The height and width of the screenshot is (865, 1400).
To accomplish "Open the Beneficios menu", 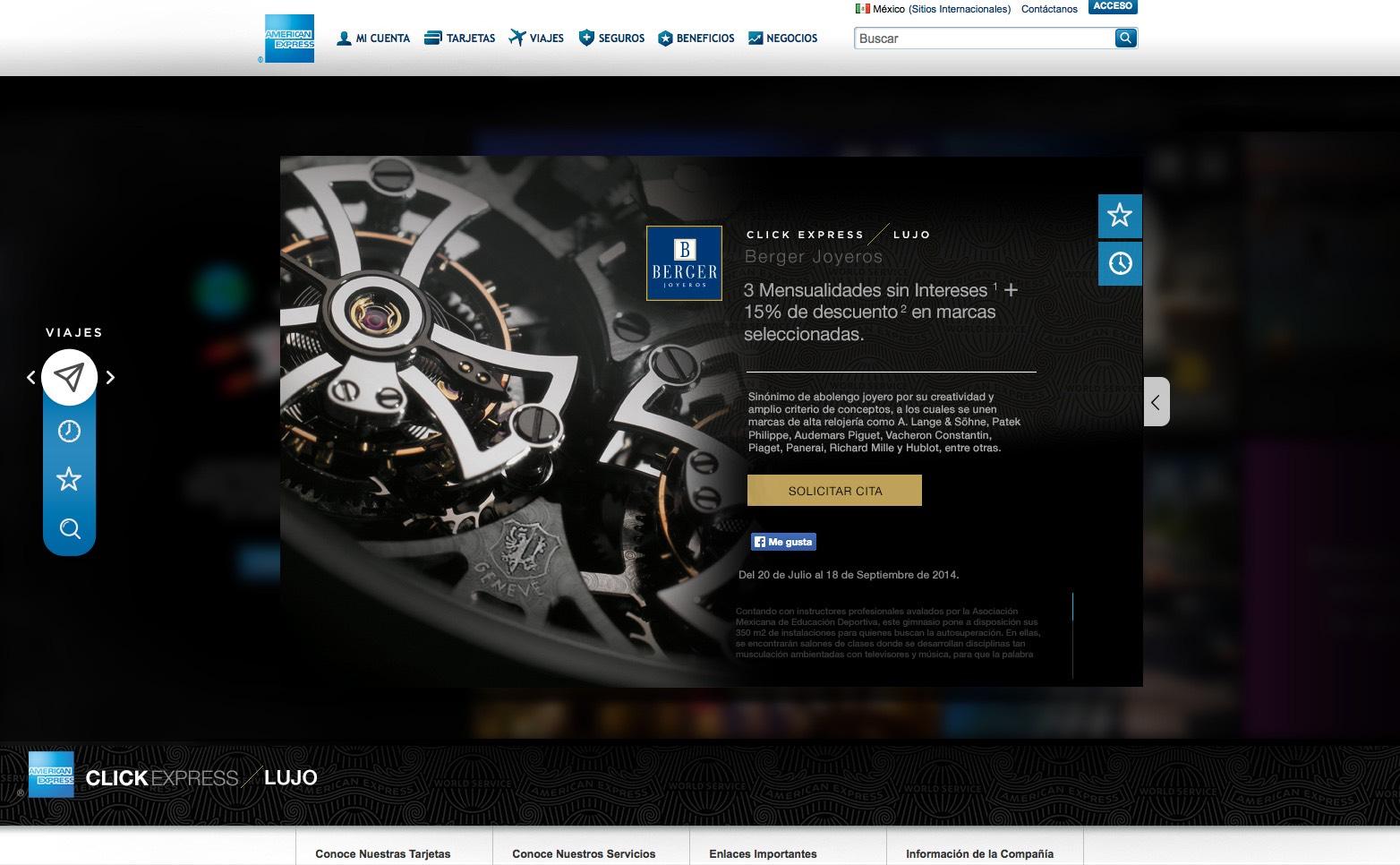I will coord(696,39).
